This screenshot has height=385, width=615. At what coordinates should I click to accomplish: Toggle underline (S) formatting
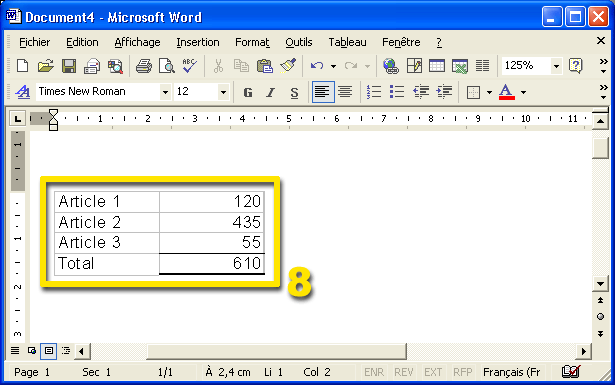294,93
